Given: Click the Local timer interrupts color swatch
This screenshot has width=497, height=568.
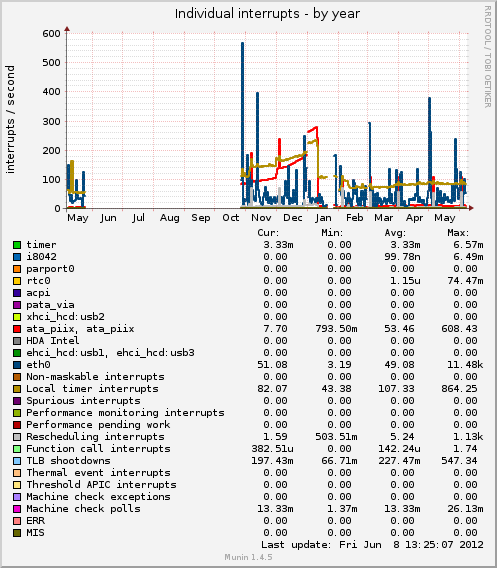Looking at the screenshot, I should (17, 389).
